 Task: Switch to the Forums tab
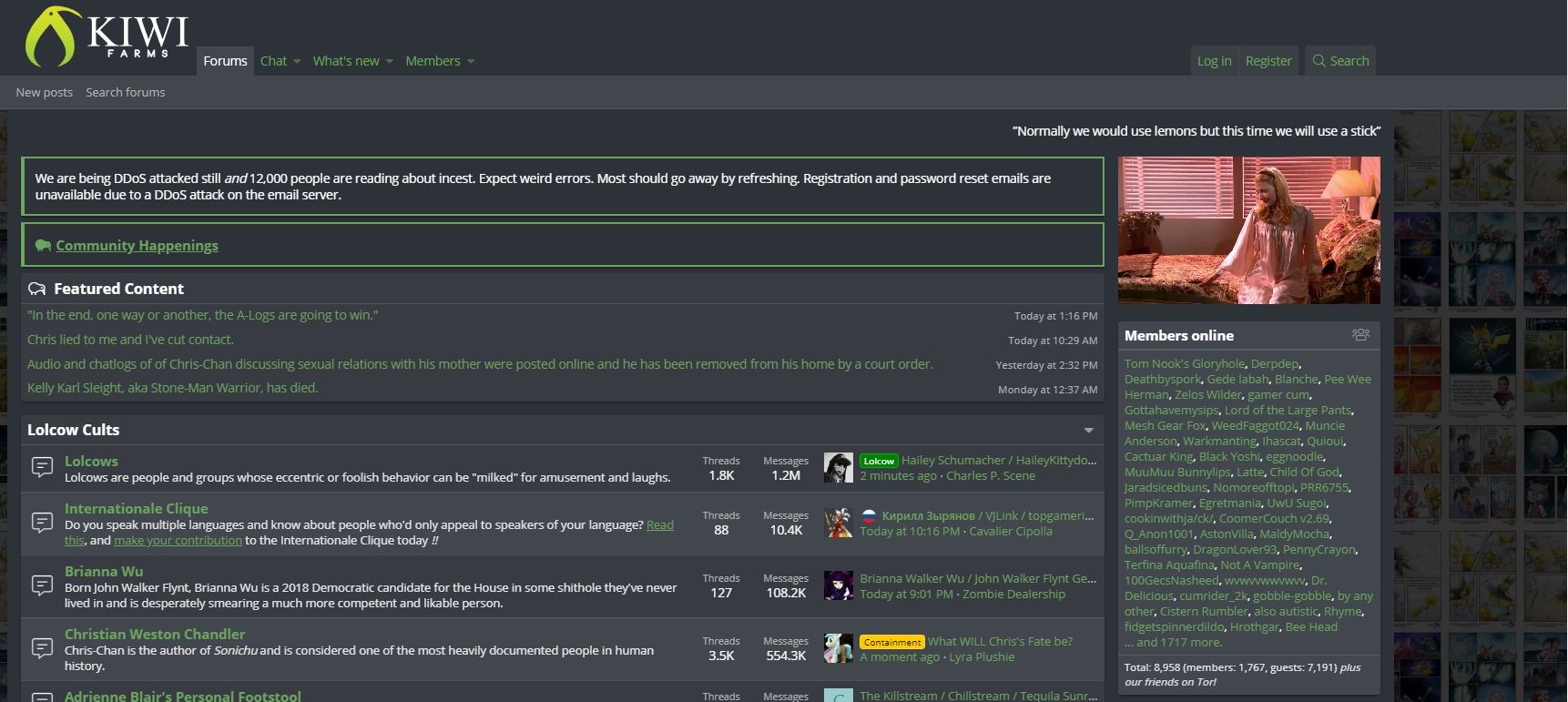[225, 61]
